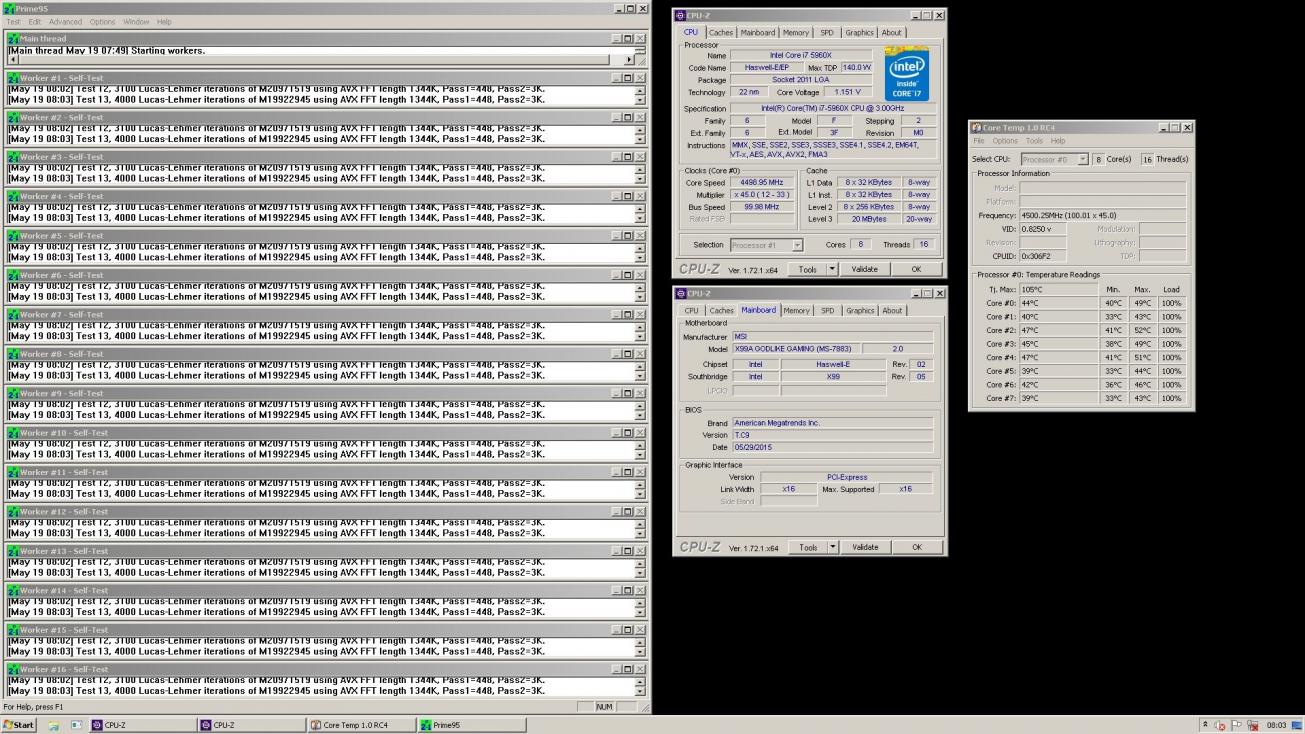
Task: Open the Advanced menu in Prime95
Action: coord(65,21)
